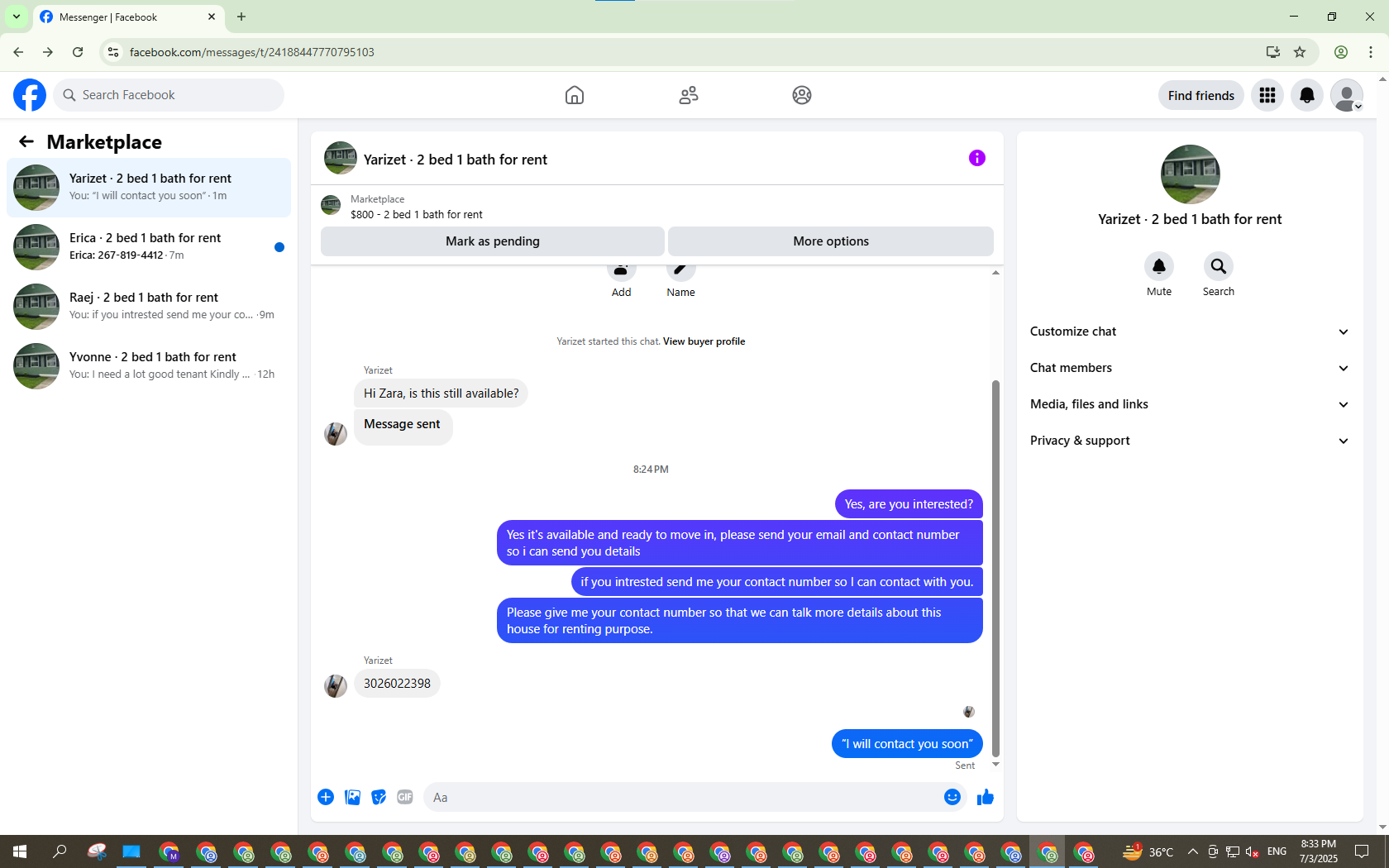Image resolution: width=1389 pixels, height=868 pixels.
Task: Open the account profile avatar menu
Action: pyautogui.click(x=1347, y=95)
